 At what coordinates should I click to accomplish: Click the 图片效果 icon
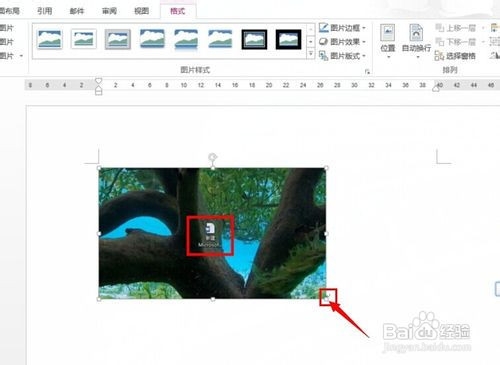324,42
